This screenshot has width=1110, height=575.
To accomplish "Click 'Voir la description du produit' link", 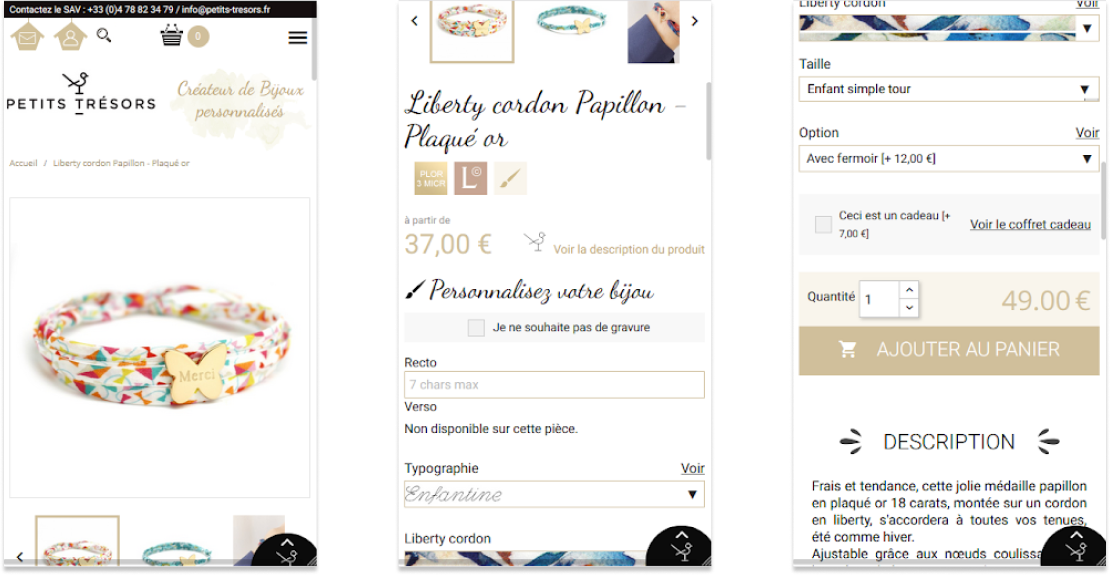I will click(x=629, y=249).
